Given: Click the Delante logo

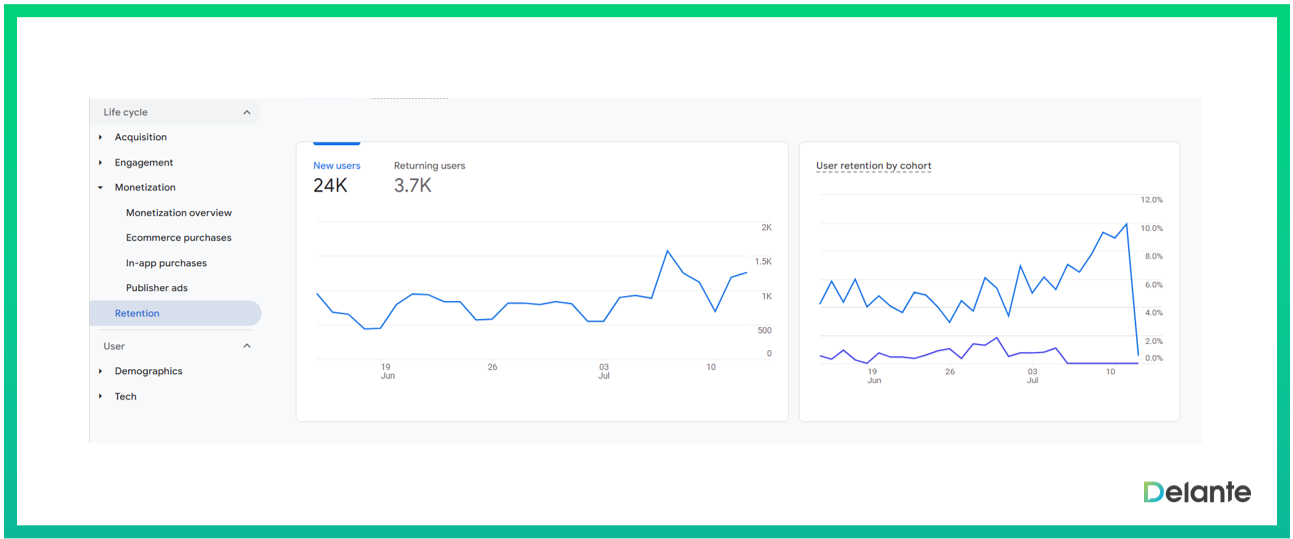Looking at the screenshot, I should 1197,492.
